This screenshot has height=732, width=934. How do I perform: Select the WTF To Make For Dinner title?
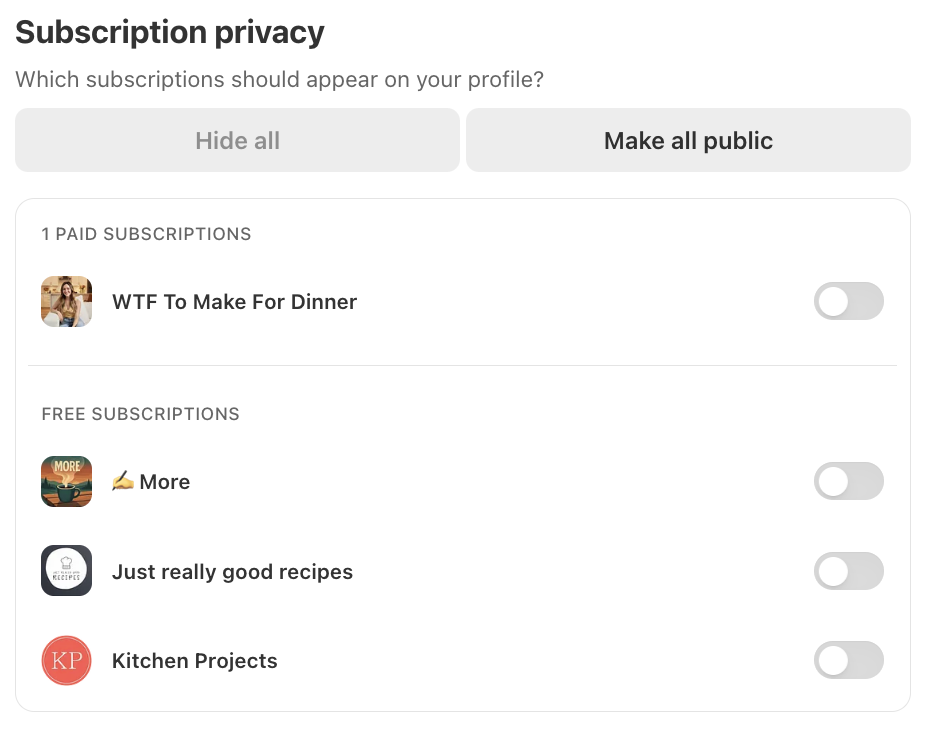[234, 301]
